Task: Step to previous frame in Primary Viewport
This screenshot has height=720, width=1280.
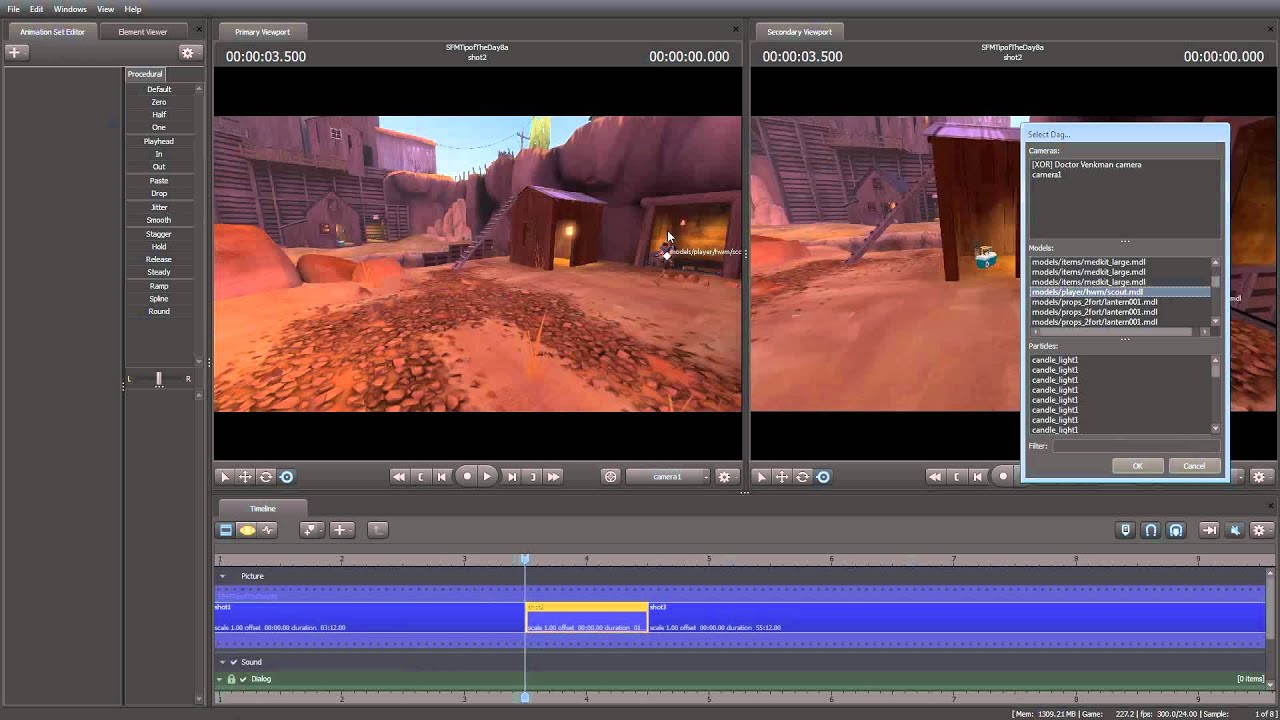Action: (442, 477)
